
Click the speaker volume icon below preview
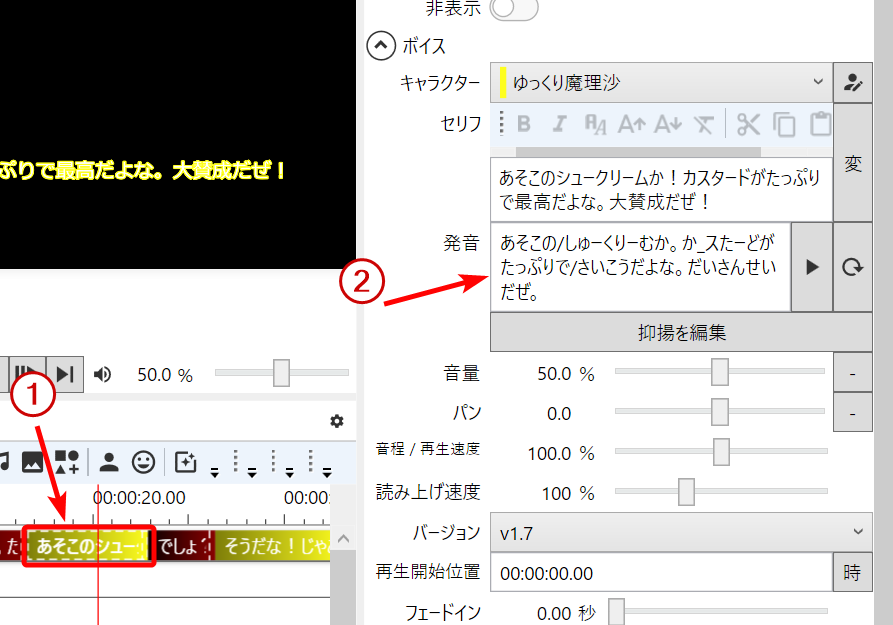pyautogui.click(x=102, y=374)
